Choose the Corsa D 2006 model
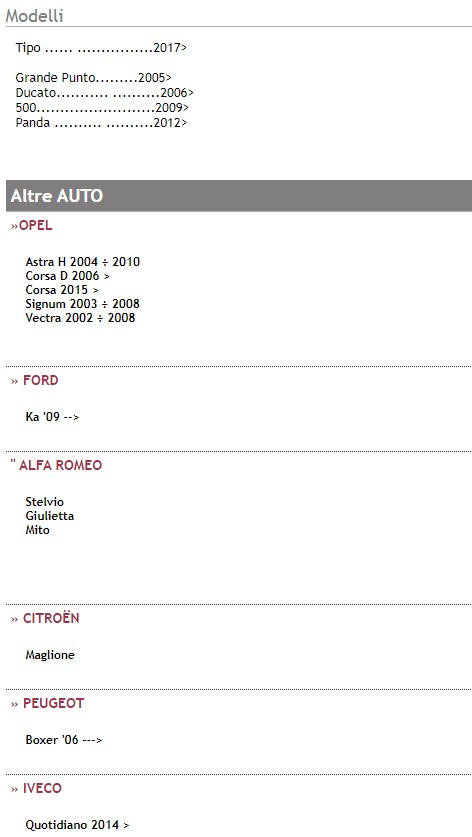Screen dimensions: 472x837 coord(68,276)
